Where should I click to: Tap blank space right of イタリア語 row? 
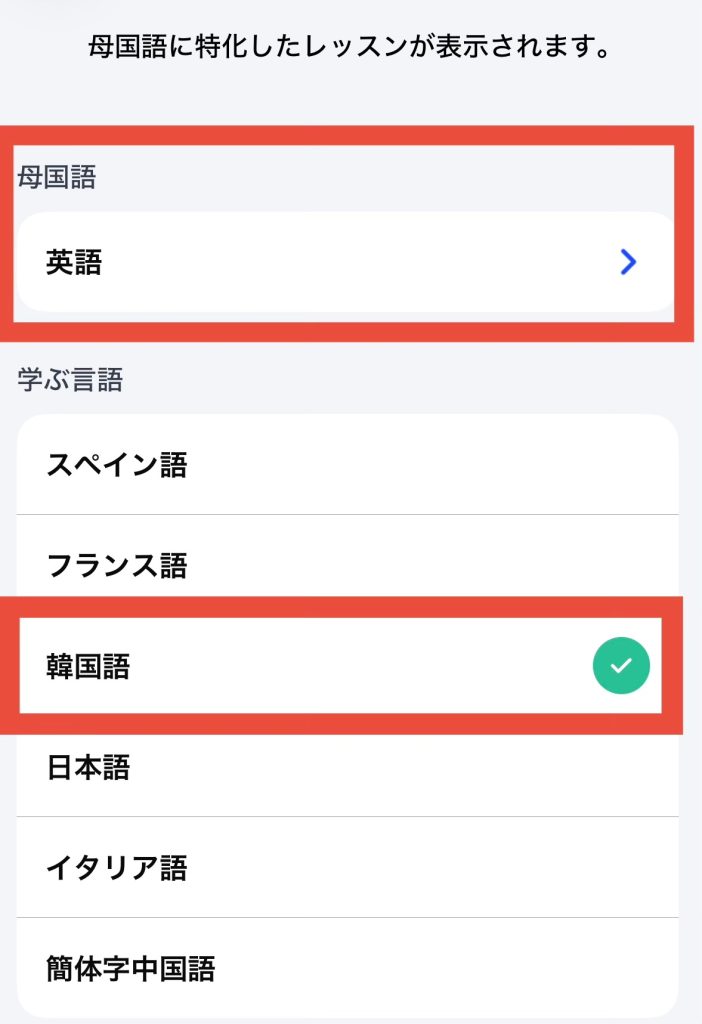click(431, 867)
